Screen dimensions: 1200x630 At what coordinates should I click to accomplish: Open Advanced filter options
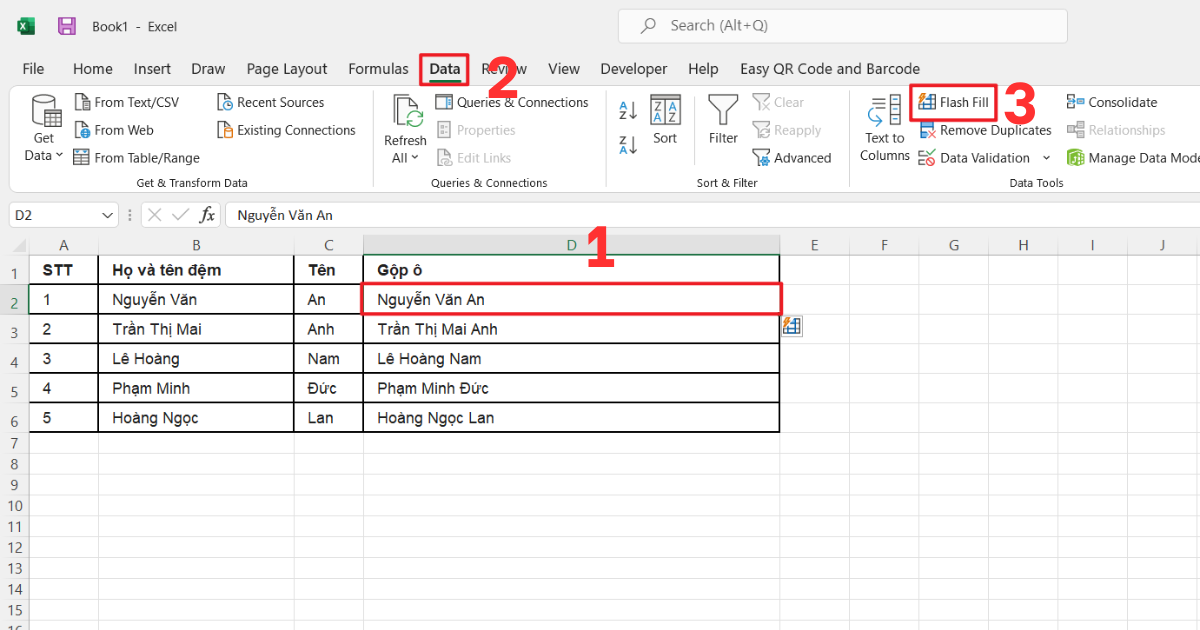792,158
